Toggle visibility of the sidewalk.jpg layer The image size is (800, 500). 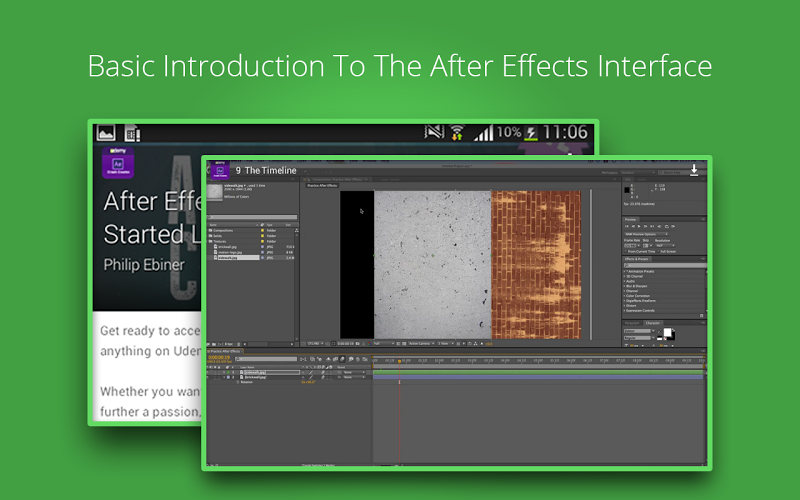(x=208, y=372)
